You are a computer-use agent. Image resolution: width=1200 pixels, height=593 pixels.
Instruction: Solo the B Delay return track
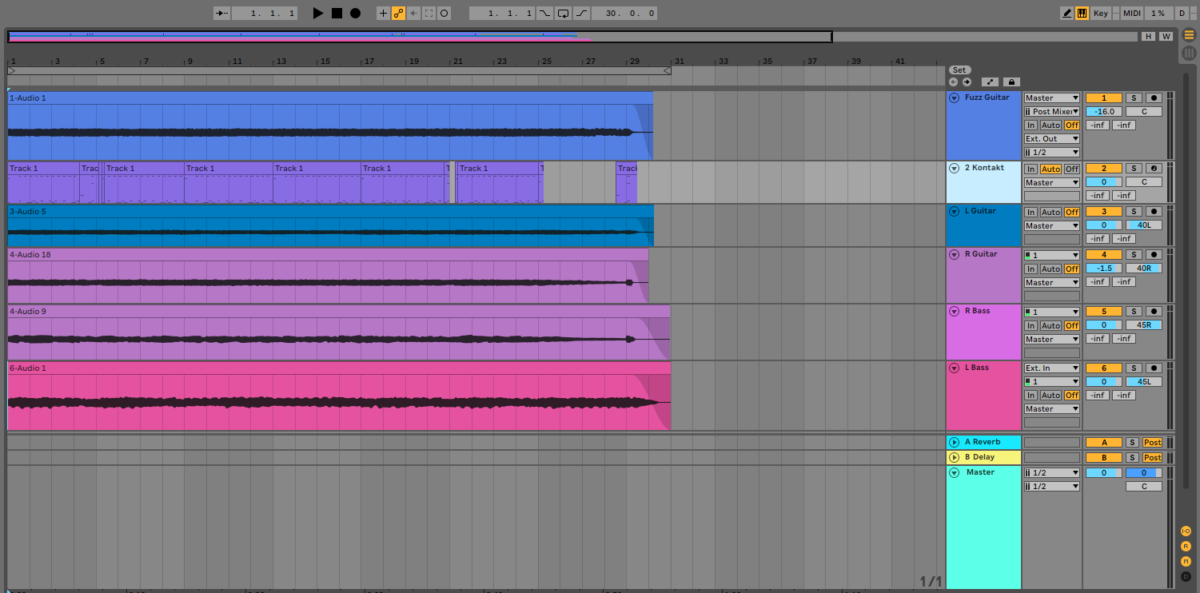[x=1132, y=457]
